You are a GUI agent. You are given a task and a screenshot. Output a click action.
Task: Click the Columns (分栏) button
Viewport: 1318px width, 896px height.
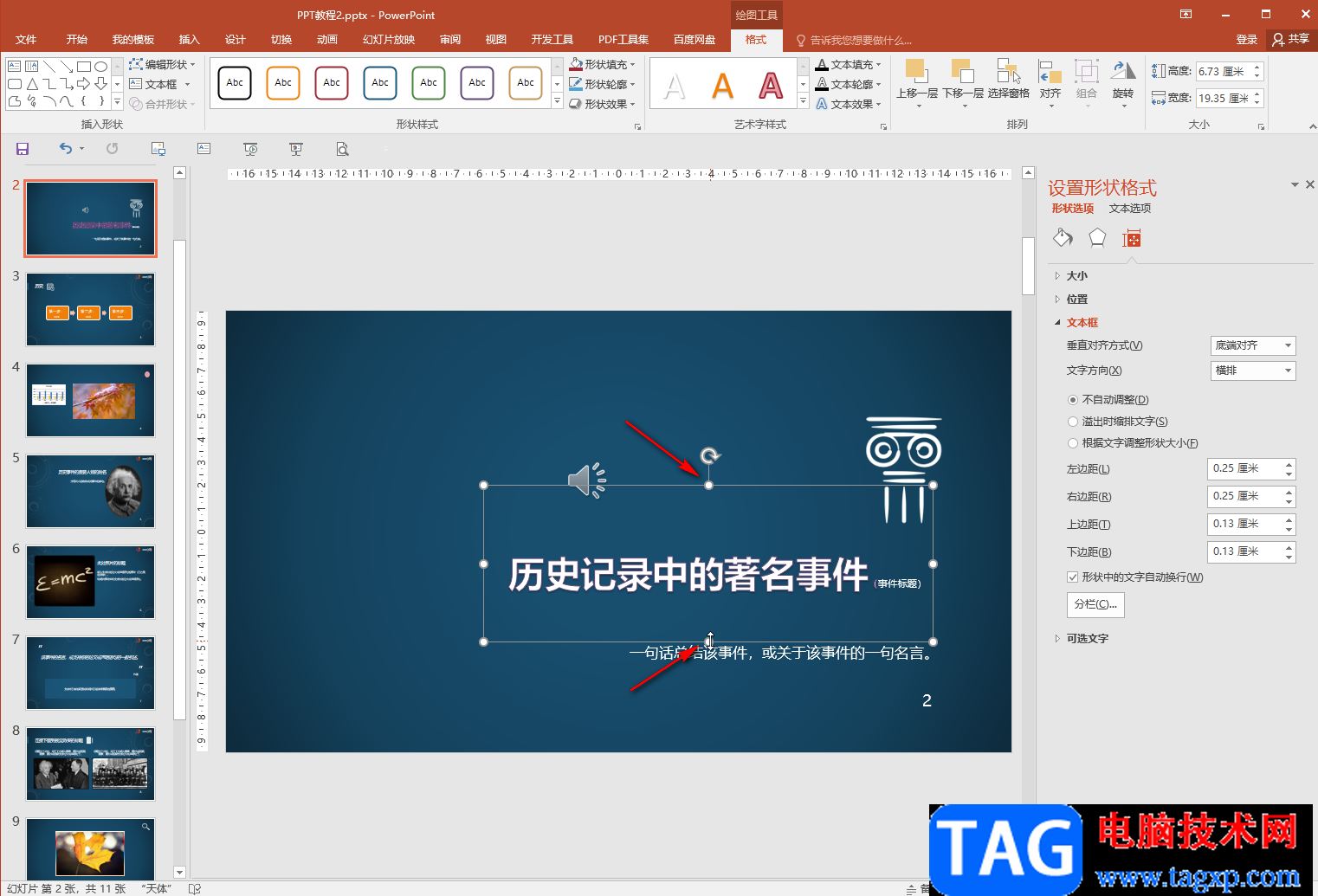[x=1095, y=604]
